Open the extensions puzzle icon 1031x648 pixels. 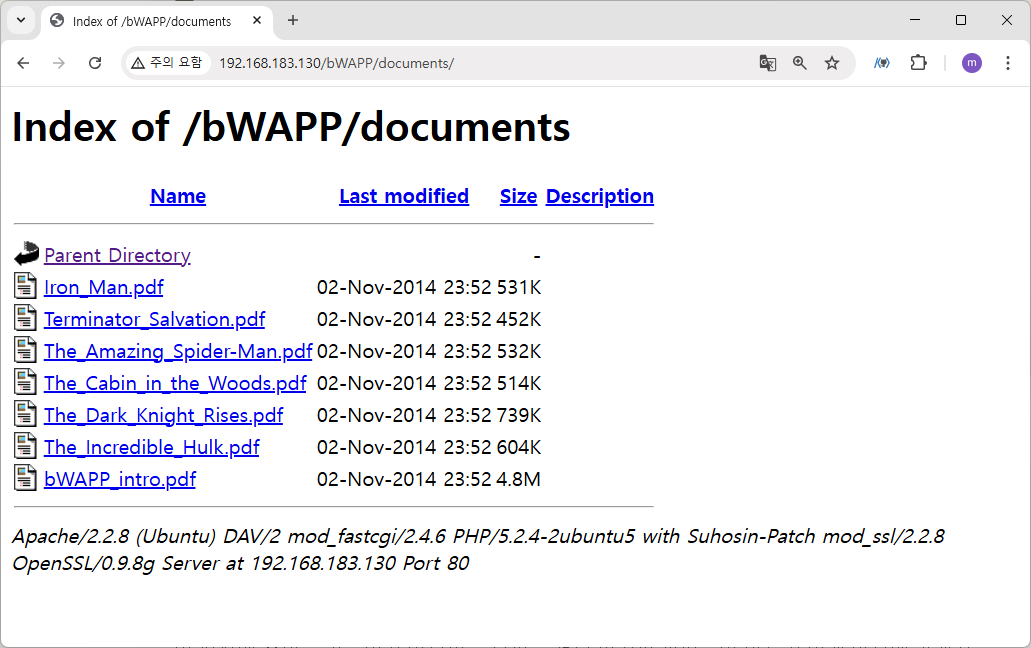919,63
